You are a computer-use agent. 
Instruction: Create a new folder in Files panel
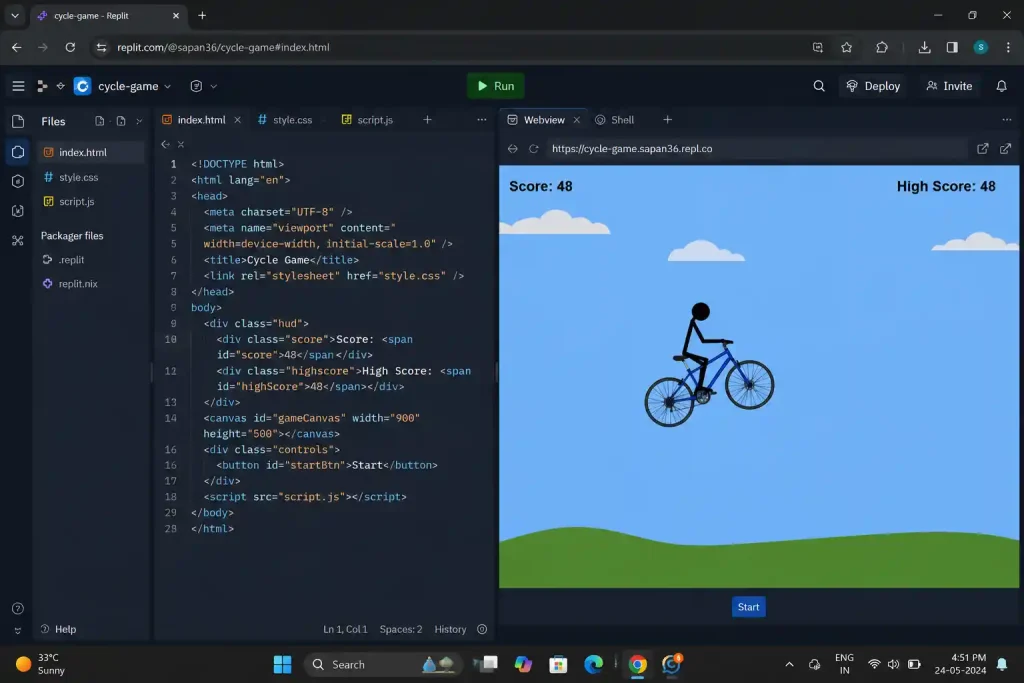(x=121, y=121)
